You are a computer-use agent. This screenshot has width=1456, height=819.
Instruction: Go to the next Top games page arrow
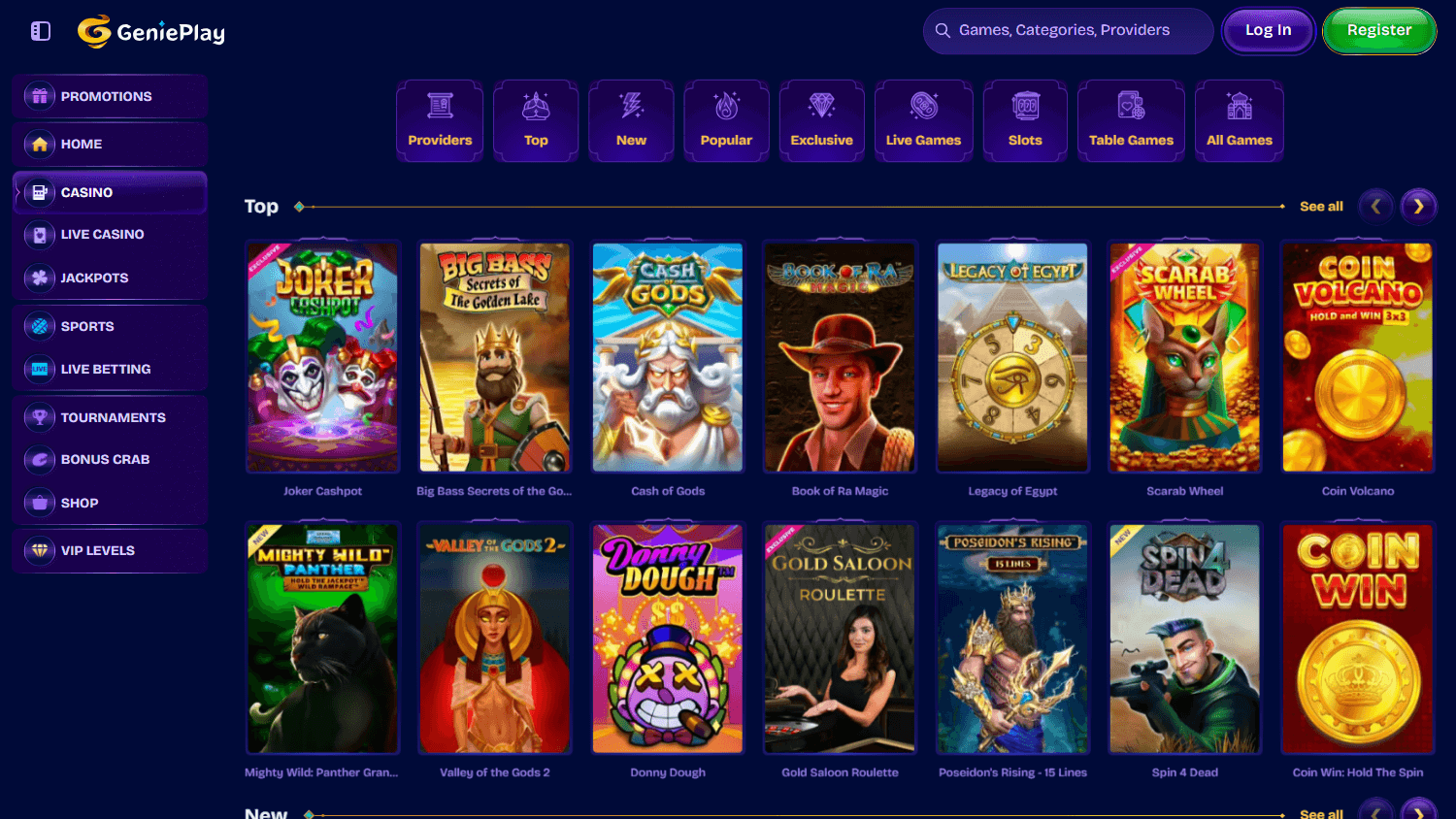pyautogui.click(x=1419, y=206)
